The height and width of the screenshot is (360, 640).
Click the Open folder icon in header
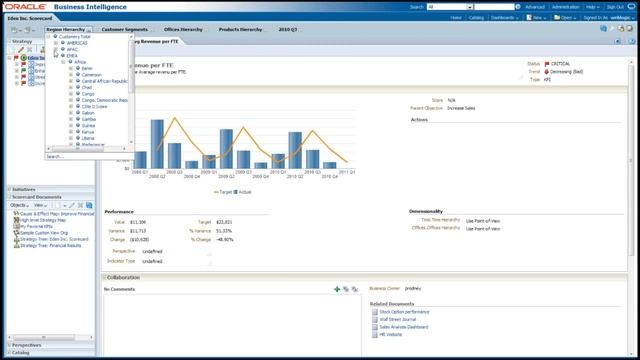(557, 18)
